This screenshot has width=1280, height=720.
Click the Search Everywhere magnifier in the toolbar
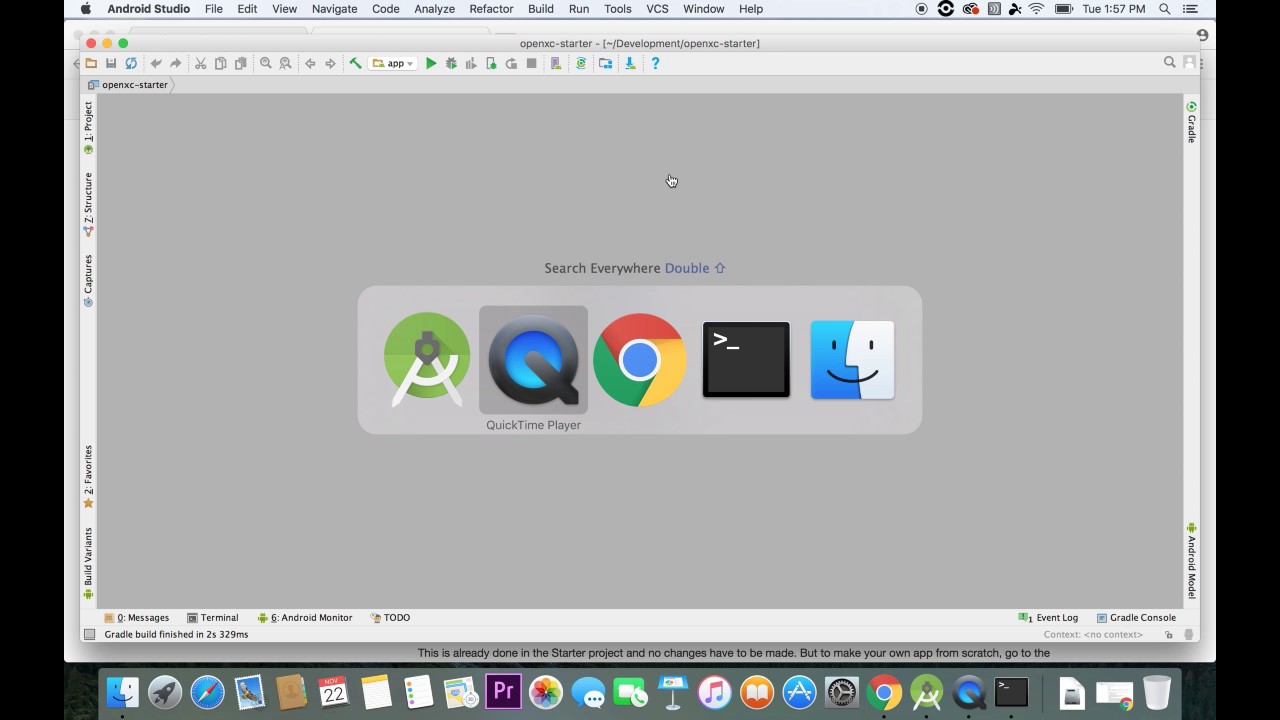click(x=1169, y=62)
